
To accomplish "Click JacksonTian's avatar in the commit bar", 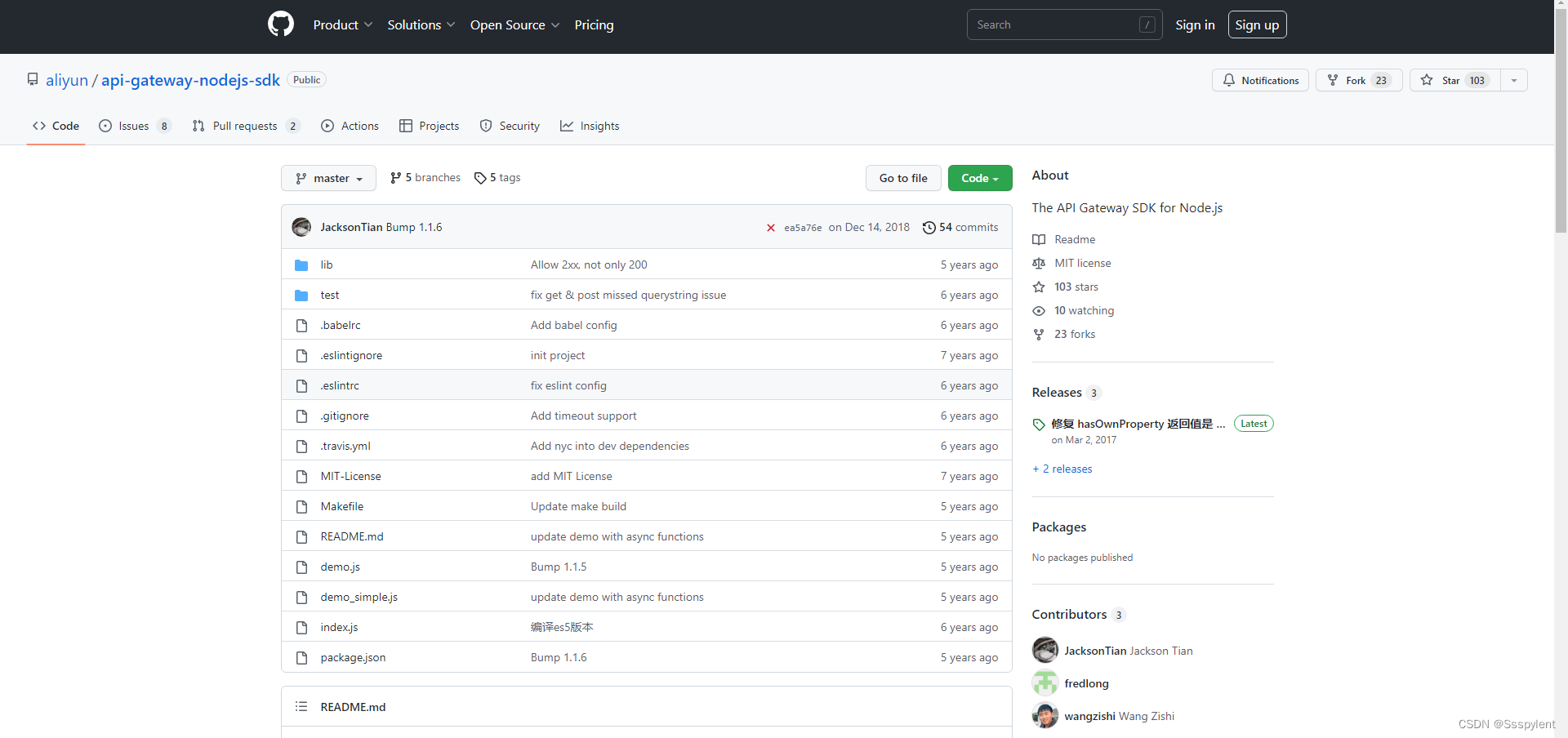I will pos(301,227).
